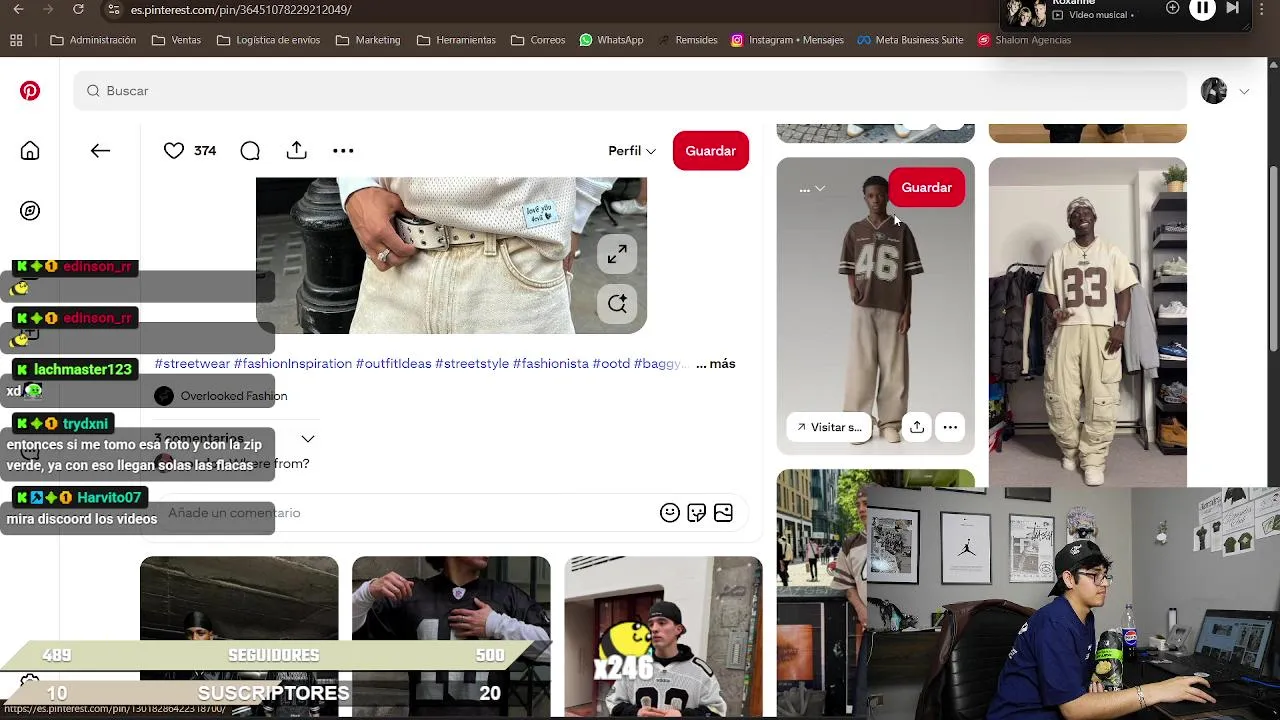Click 'Visitar s...' on the 46 jersey pin
Screen dimensions: 1280x720
coord(827,427)
